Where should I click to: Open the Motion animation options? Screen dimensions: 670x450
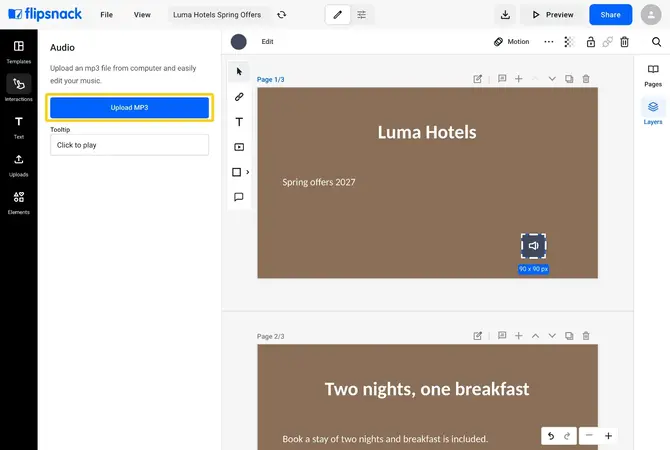(511, 41)
